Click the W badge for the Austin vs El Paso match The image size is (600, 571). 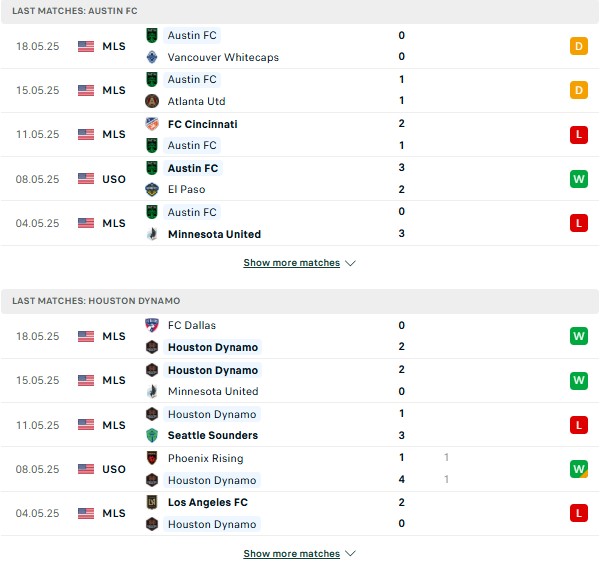tap(578, 179)
